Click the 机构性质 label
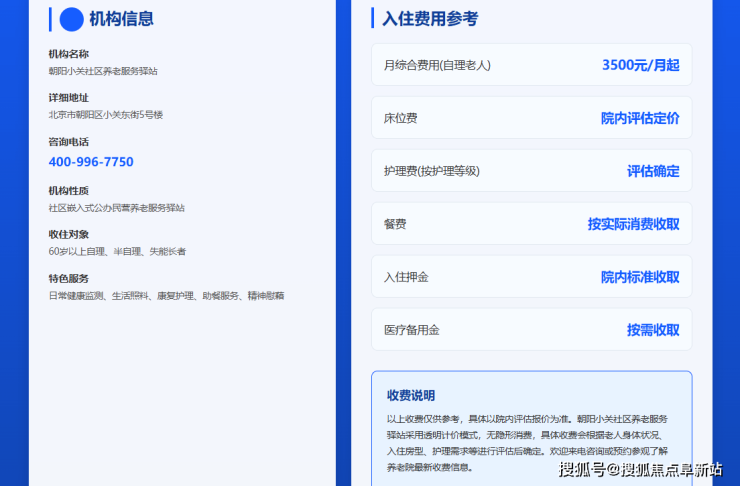This screenshot has width=740, height=486. 68,191
